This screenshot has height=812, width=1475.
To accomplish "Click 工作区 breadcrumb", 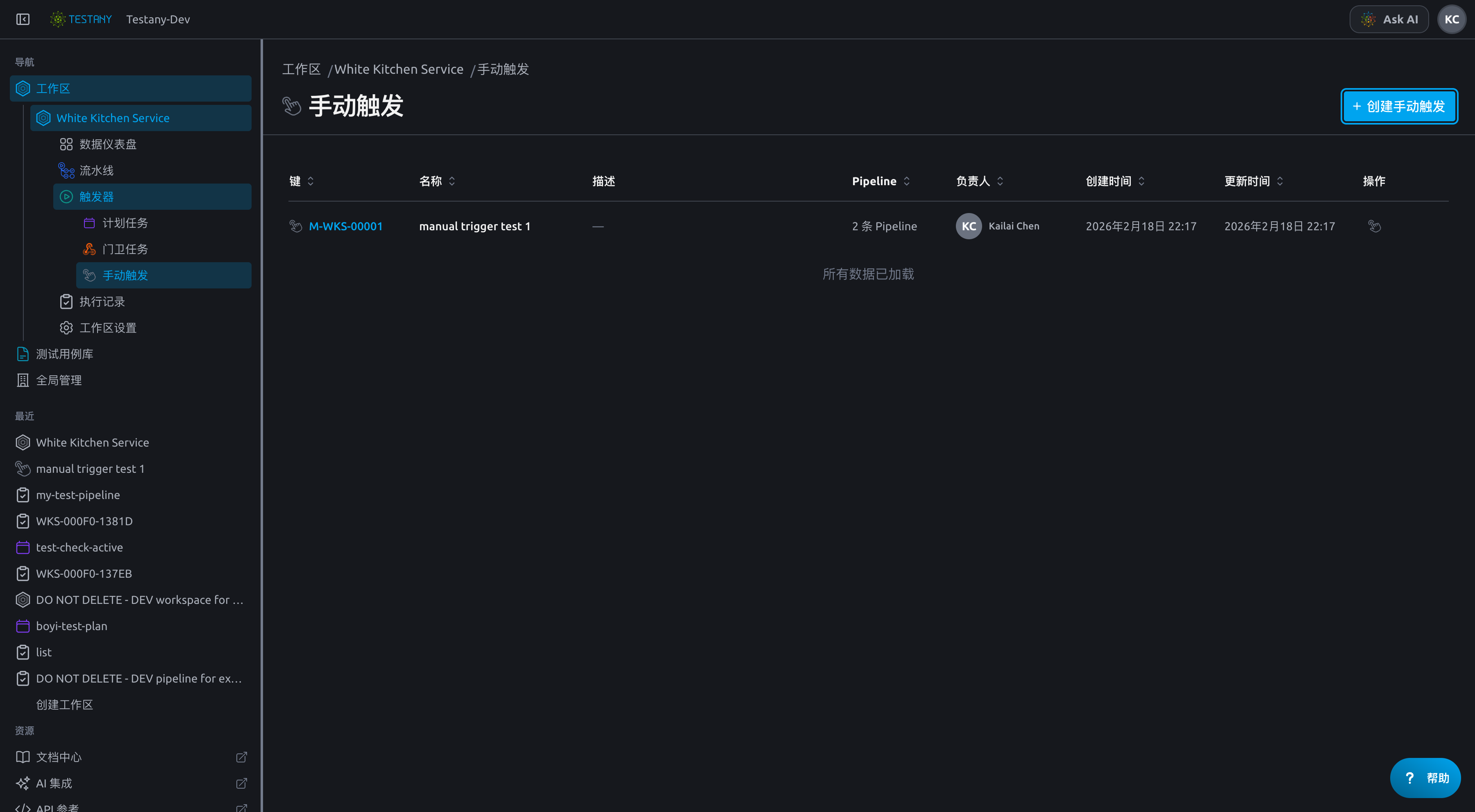I will click(x=301, y=69).
